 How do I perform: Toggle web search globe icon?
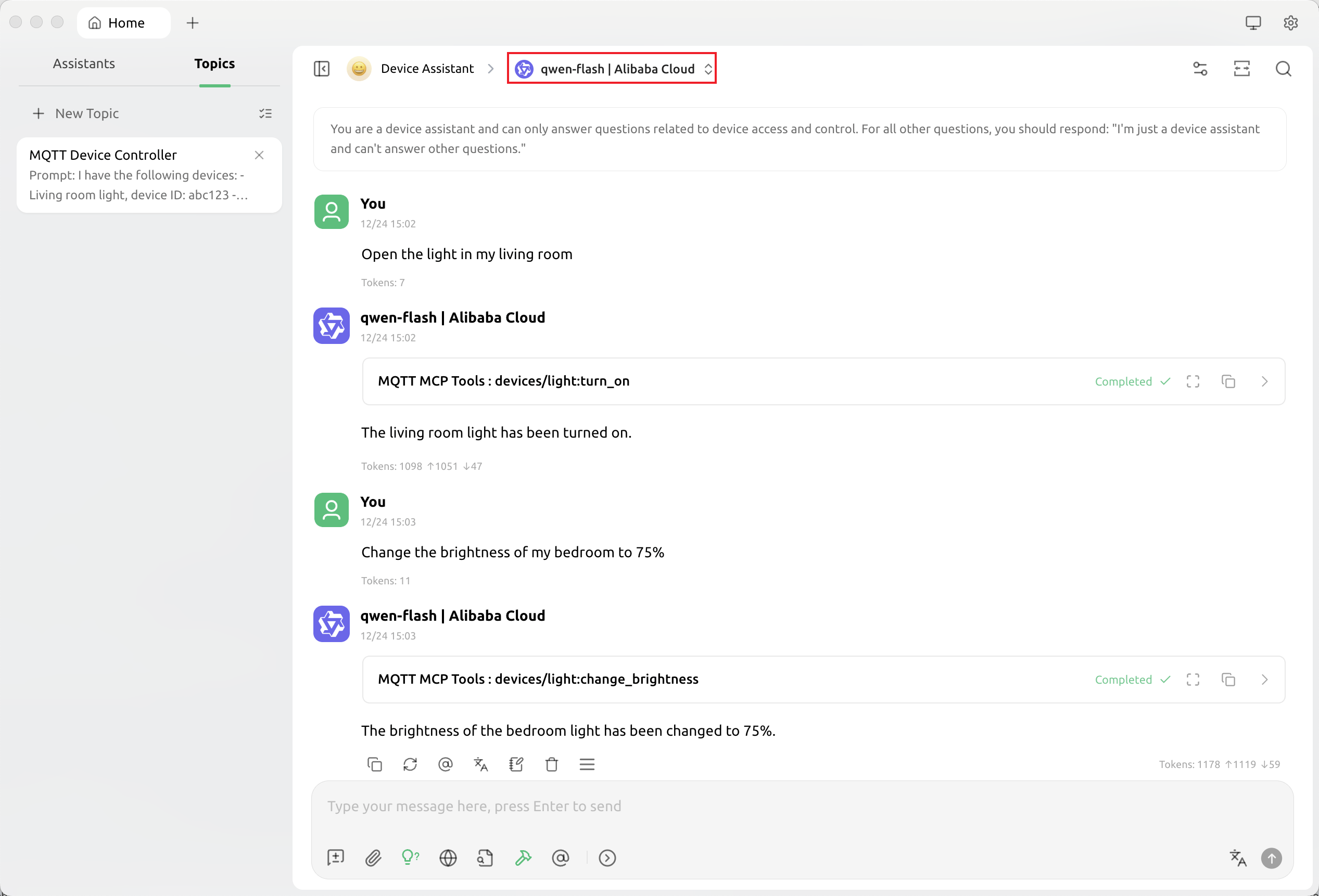[448, 857]
